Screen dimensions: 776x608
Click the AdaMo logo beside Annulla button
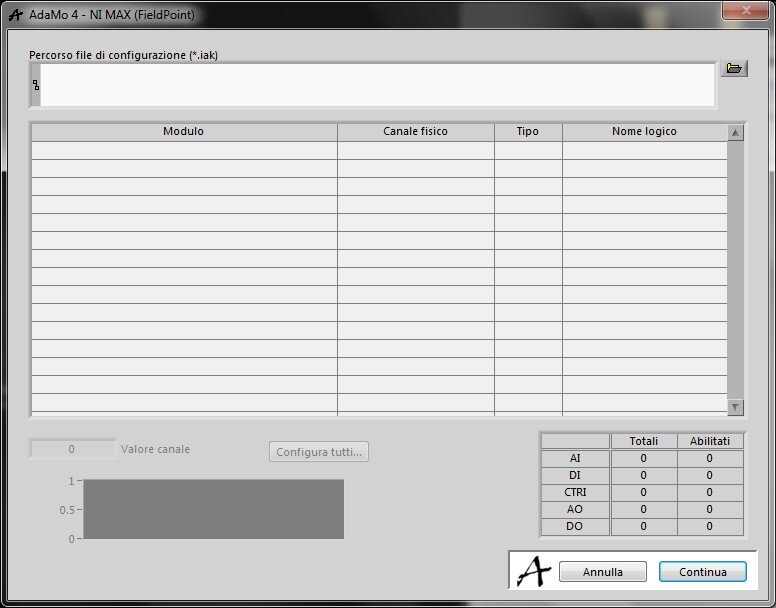point(533,571)
